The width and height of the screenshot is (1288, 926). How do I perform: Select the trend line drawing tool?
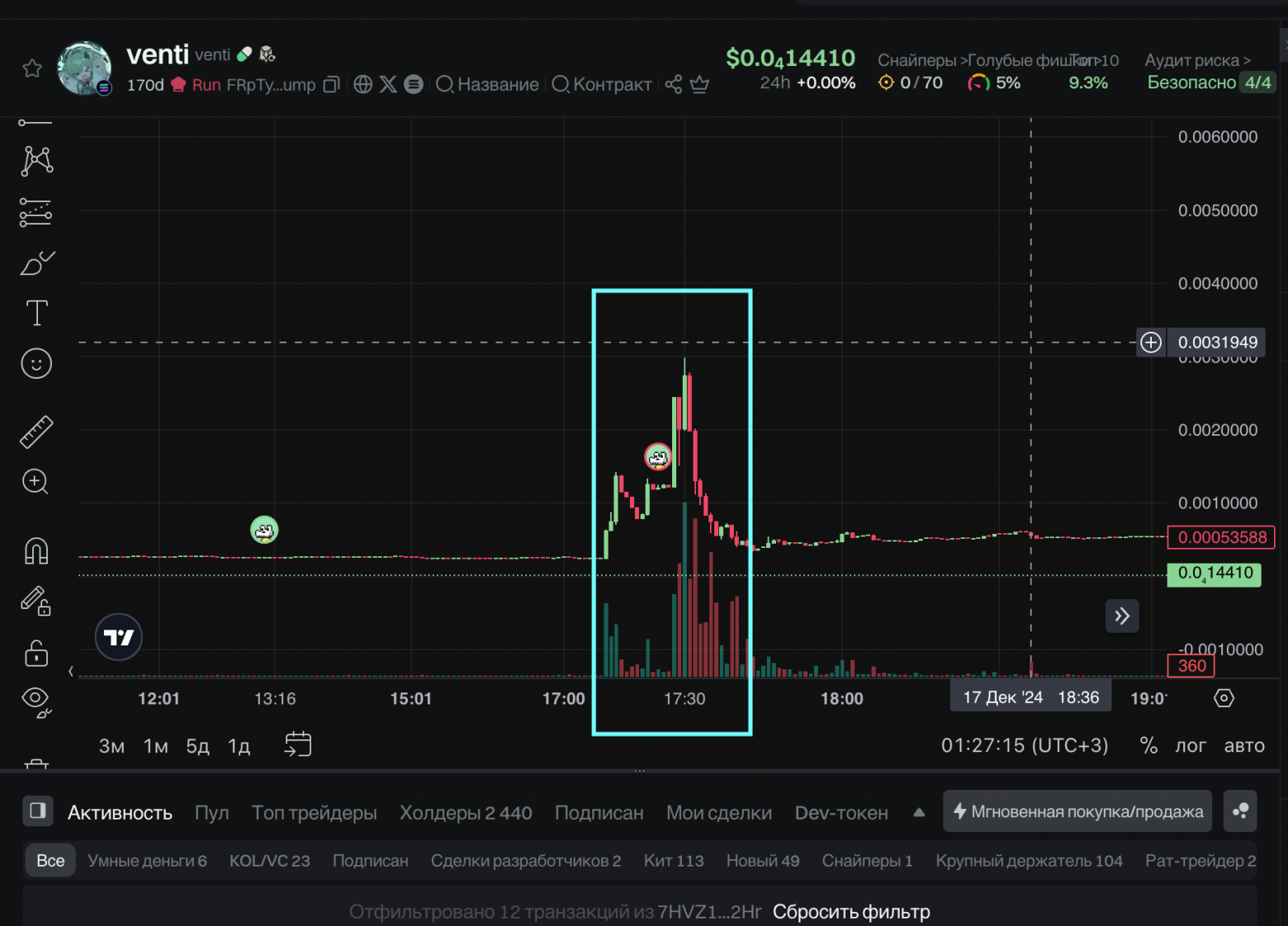(x=36, y=123)
